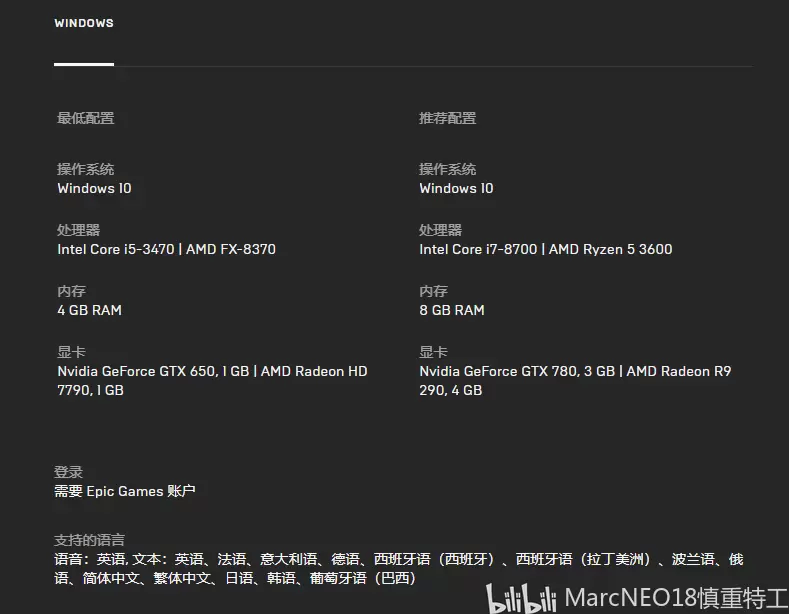789x614 pixels.
Task: Click the 登录 label
Action: pos(68,472)
